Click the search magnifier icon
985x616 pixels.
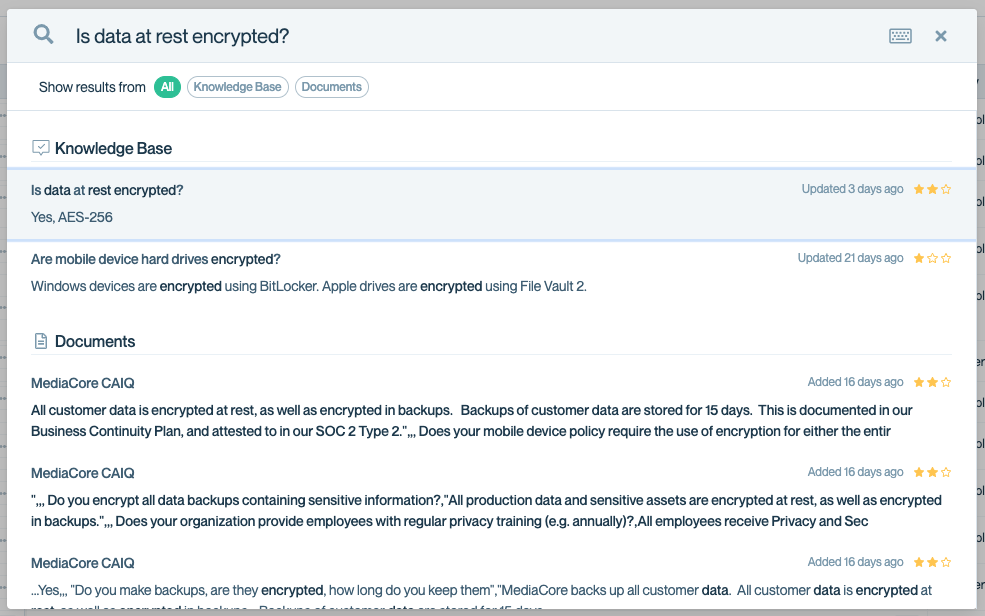[x=43, y=35]
